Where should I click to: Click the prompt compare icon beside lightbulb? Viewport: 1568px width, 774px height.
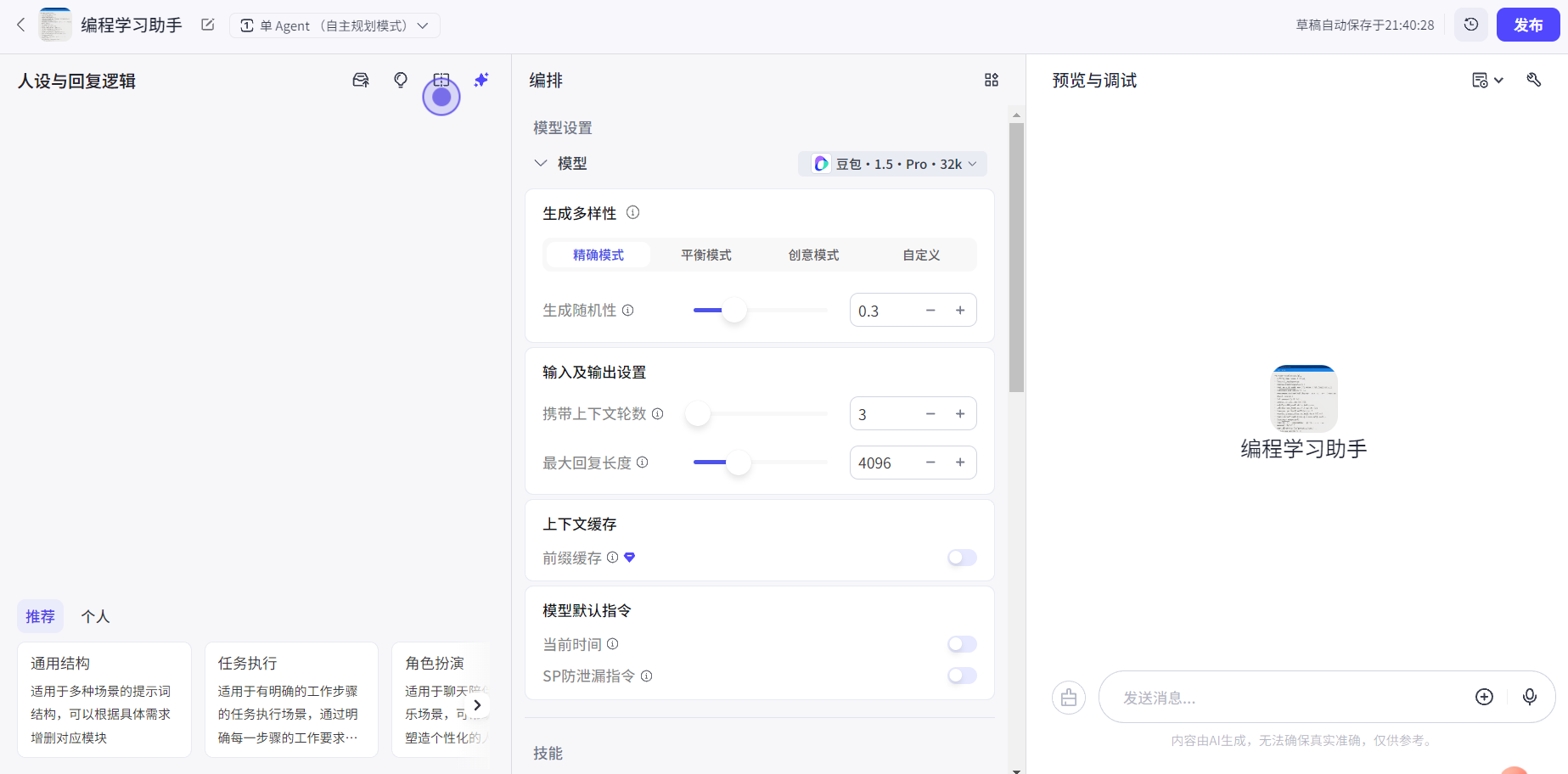[441, 80]
